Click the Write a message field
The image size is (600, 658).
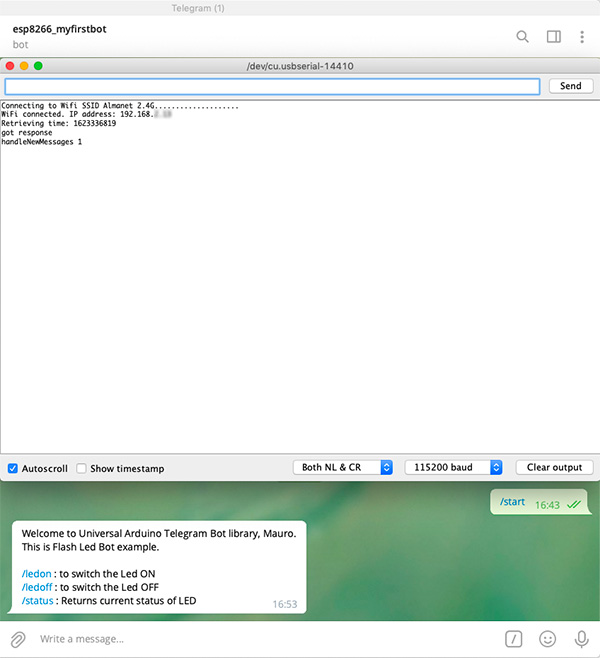click(x=269, y=639)
